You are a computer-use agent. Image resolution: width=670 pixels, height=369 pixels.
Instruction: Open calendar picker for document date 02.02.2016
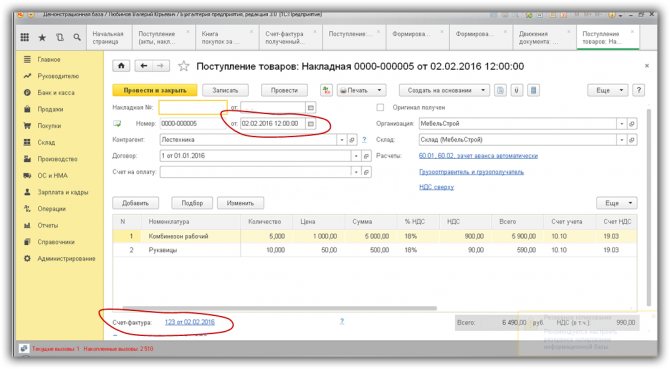pyautogui.click(x=311, y=124)
